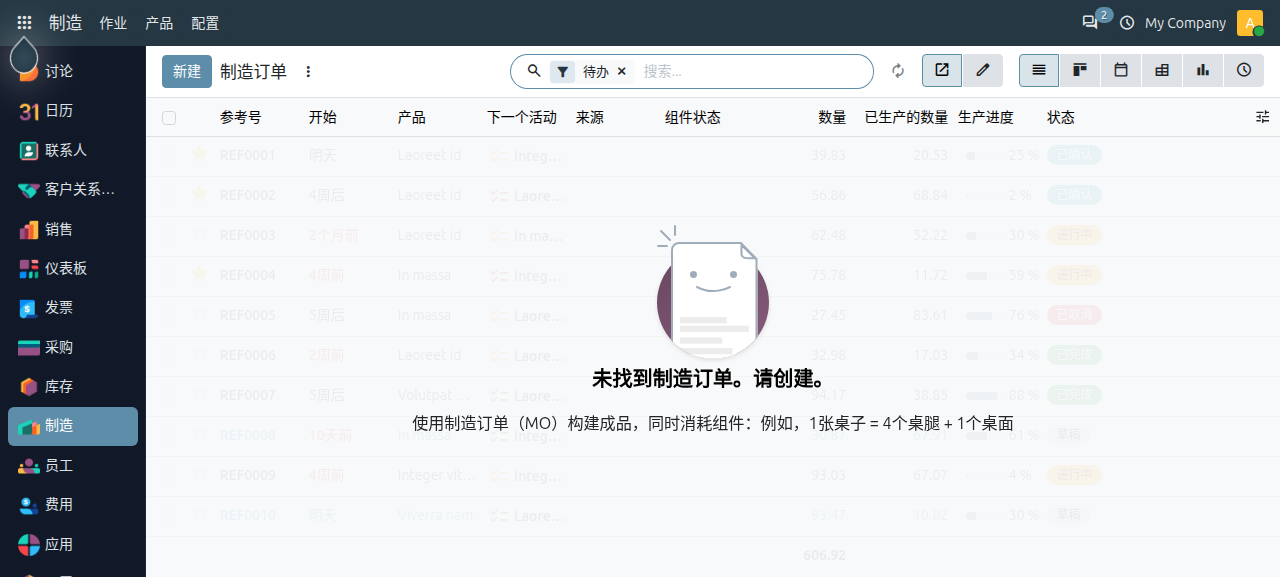Open the optional columns settings dropdown
This screenshot has height=577, width=1280.
(1263, 117)
